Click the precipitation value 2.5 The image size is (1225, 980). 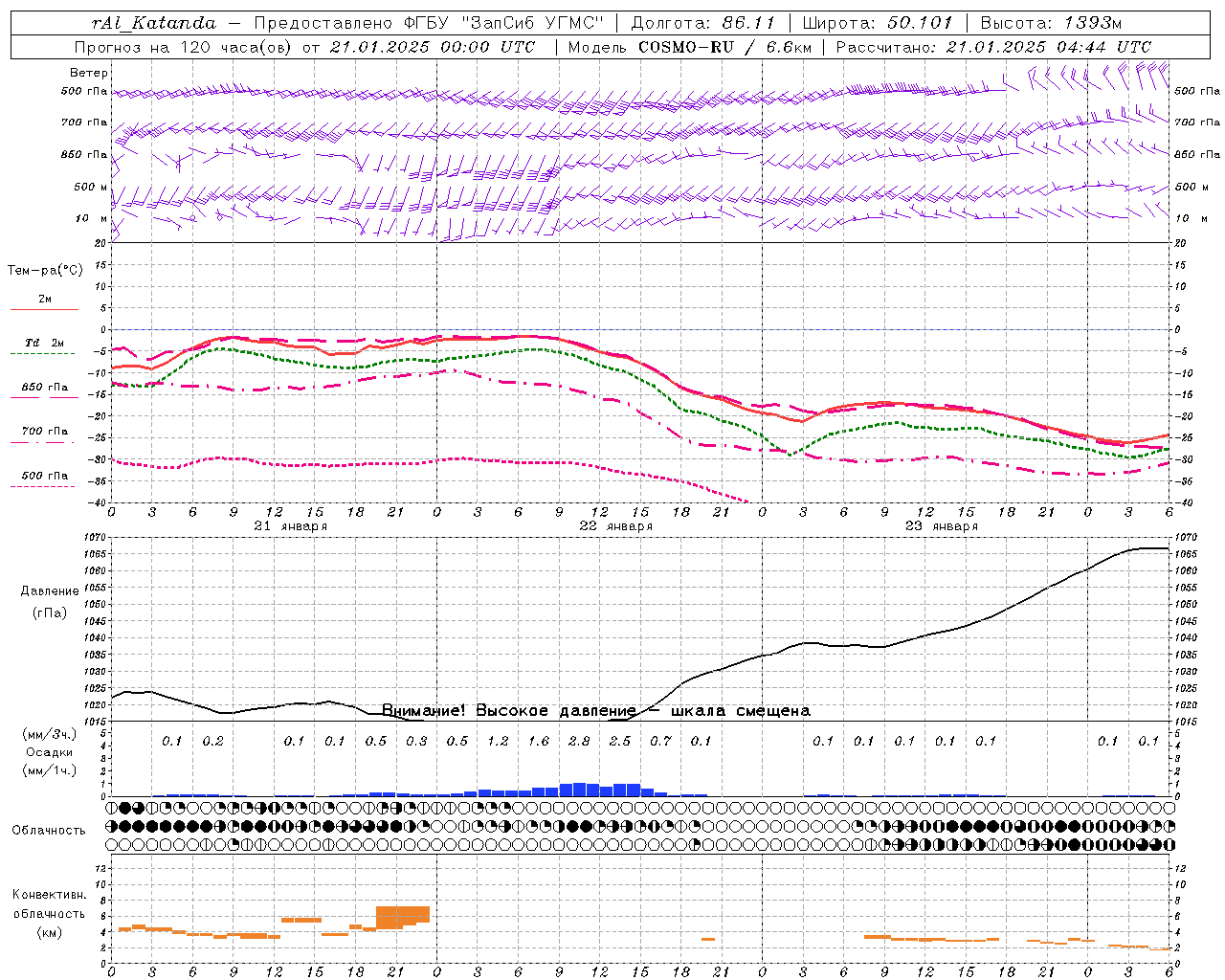tap(620, 741)
